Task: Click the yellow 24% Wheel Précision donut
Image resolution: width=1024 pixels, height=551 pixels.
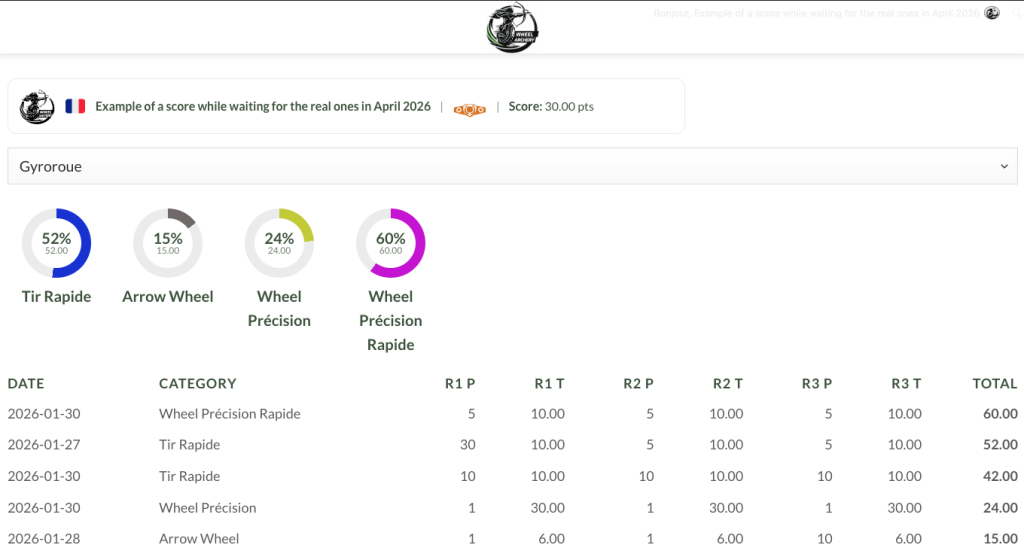Action: pos(280,243)
